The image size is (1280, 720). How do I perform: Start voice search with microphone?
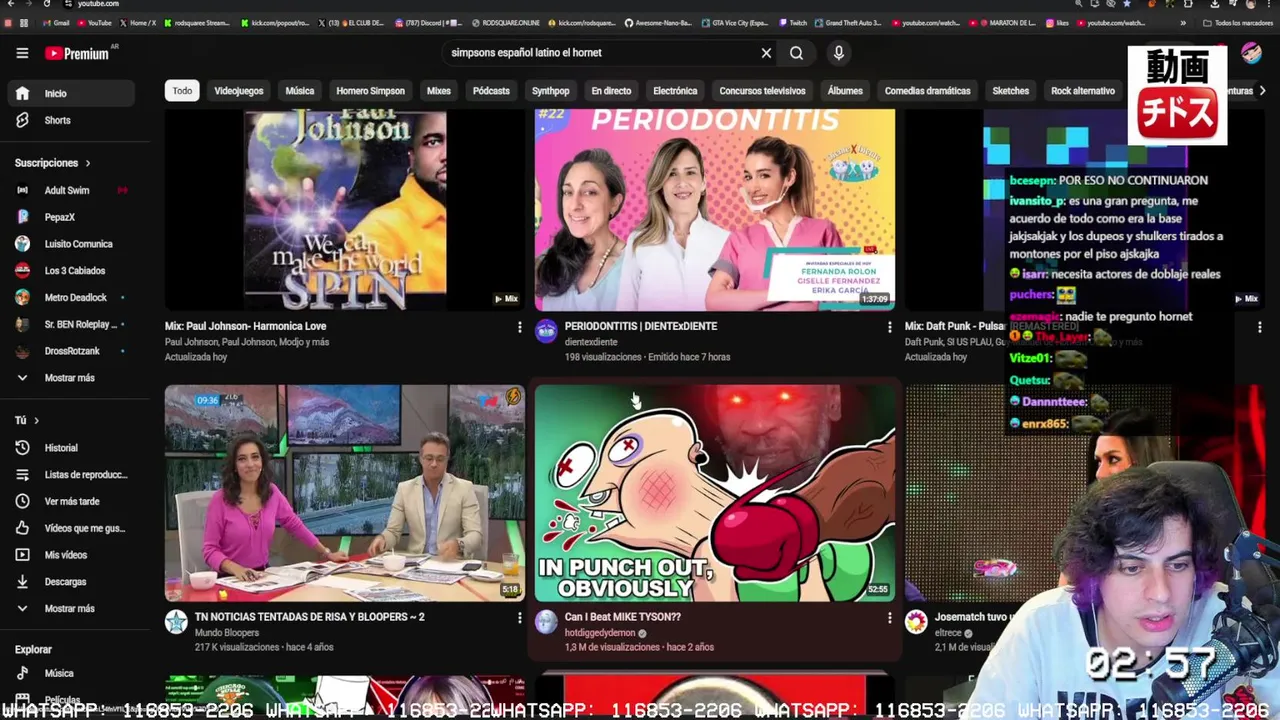click(838, 53)
